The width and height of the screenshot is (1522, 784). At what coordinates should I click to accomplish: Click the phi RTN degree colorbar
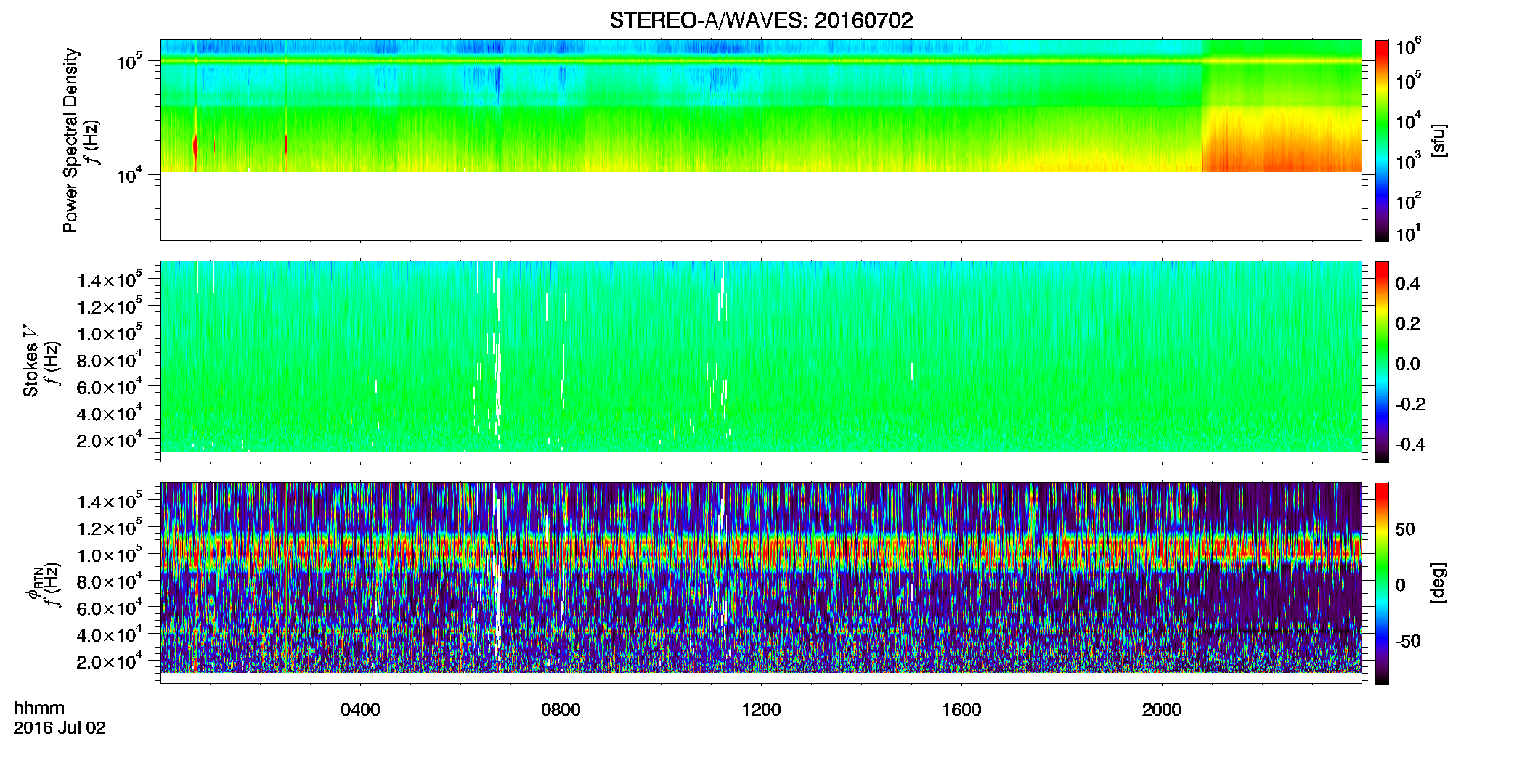tap(1382, 583)
